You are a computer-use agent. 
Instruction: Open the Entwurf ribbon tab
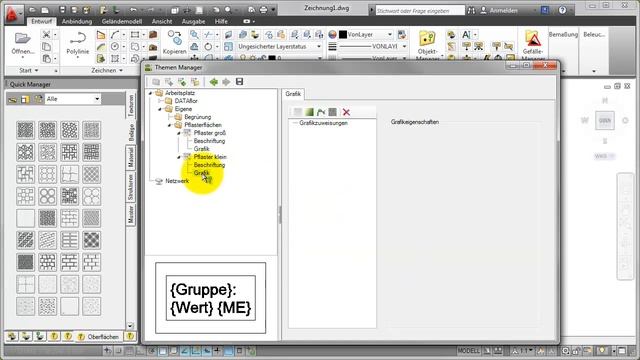point(42,21)
